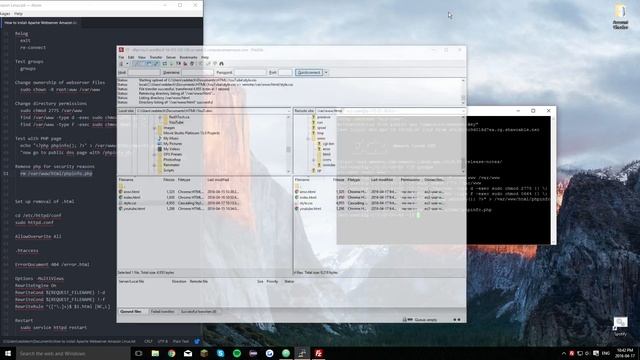Select YouTube folder in local tree
Viewport: 640px width, 360px height.
[x=176, y=122]
